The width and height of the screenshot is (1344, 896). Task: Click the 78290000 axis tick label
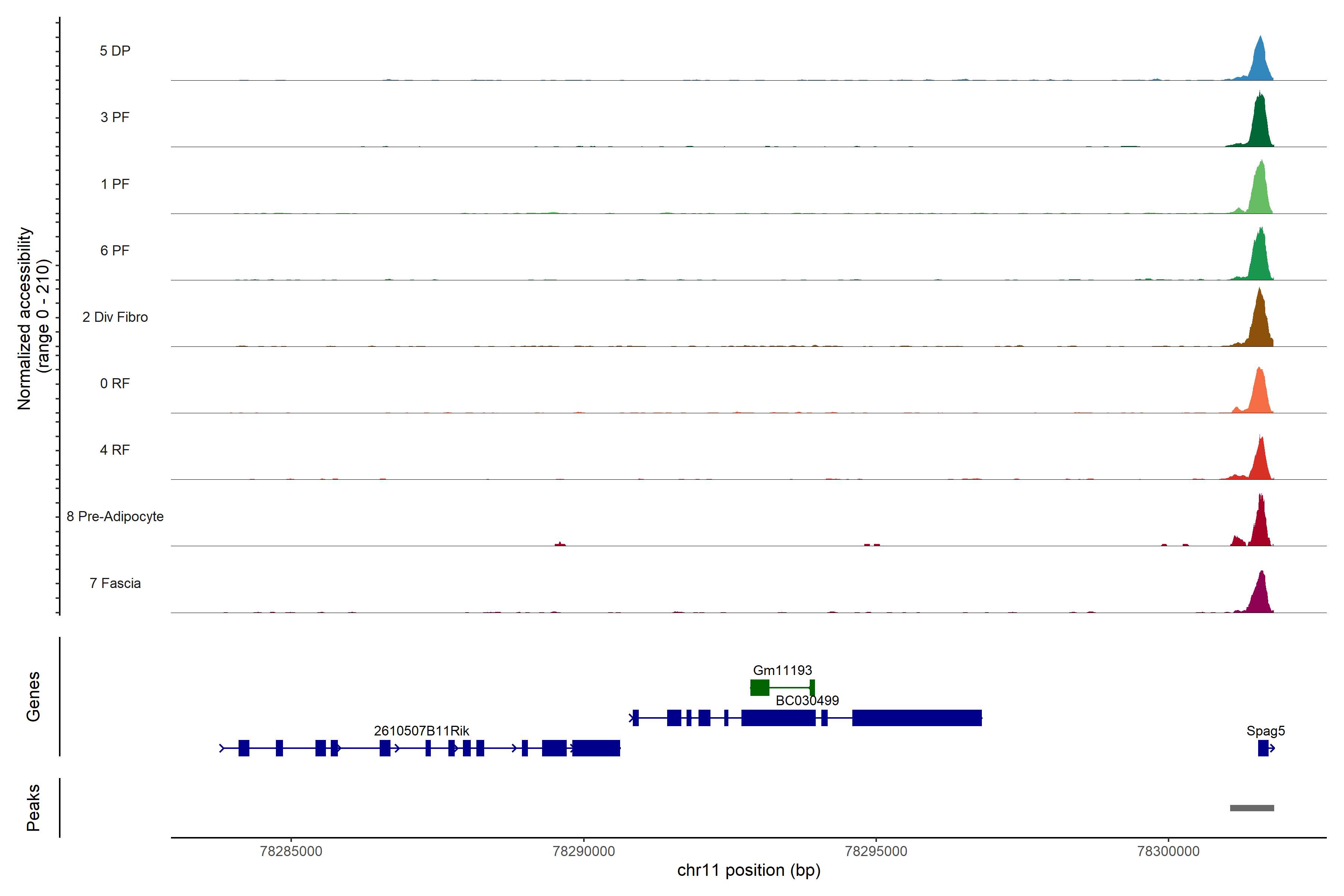[584, 852]
